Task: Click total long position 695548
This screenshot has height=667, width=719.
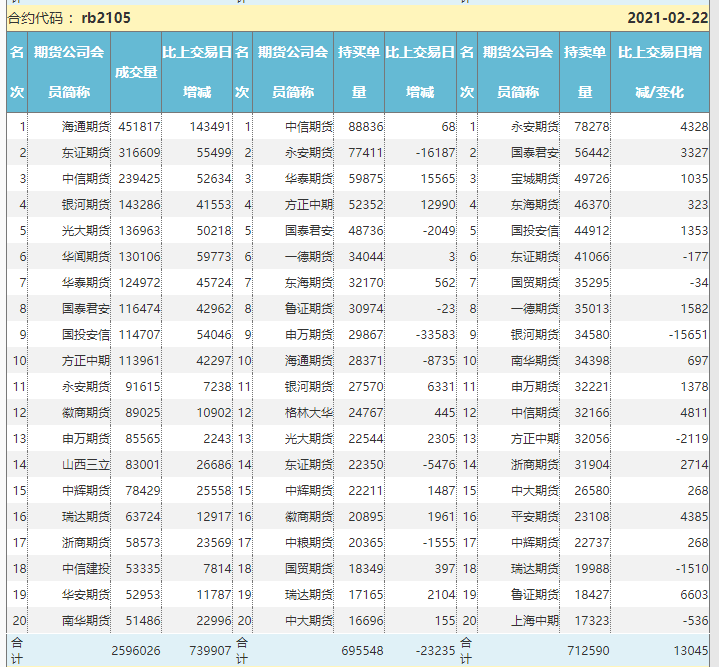Action: 362,650
